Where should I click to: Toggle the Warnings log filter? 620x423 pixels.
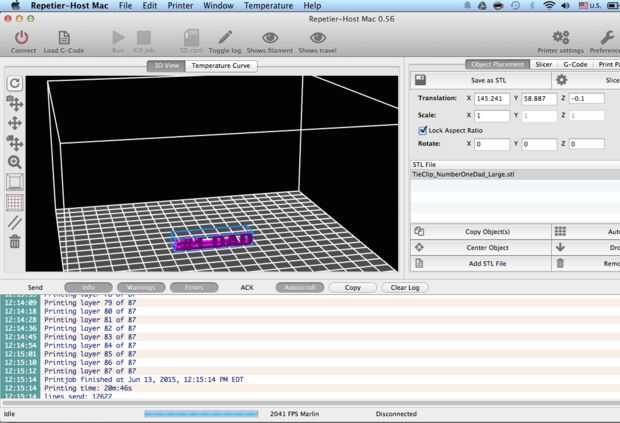click(x=141, y=287)
